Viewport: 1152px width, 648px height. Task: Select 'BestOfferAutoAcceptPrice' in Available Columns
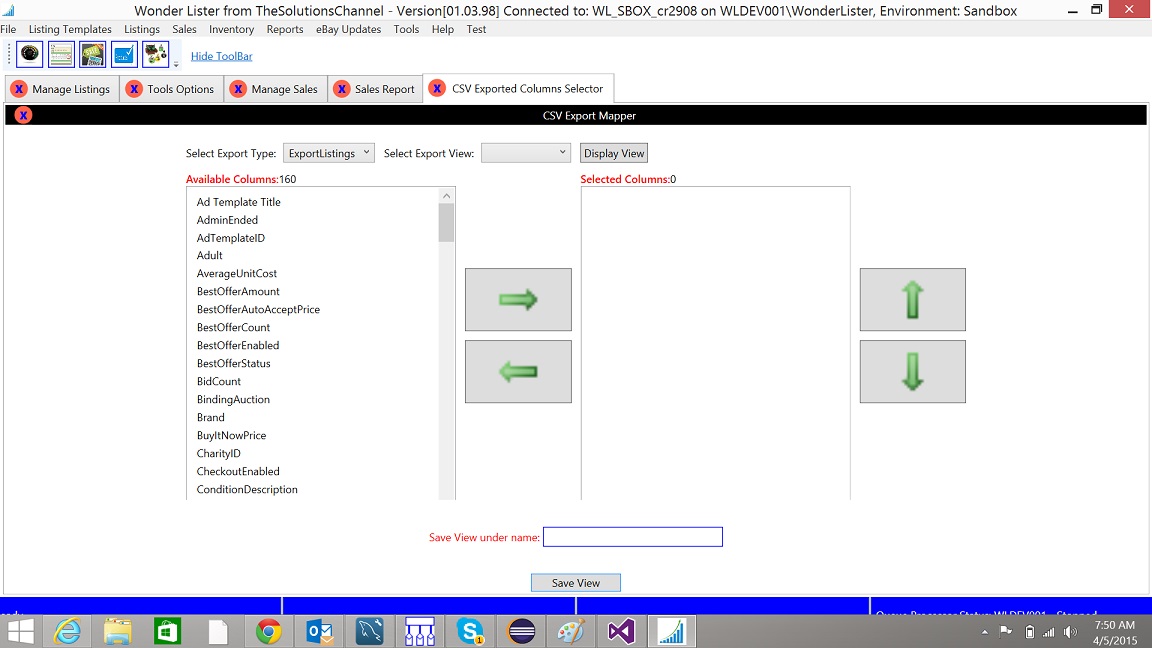point(259,309)
